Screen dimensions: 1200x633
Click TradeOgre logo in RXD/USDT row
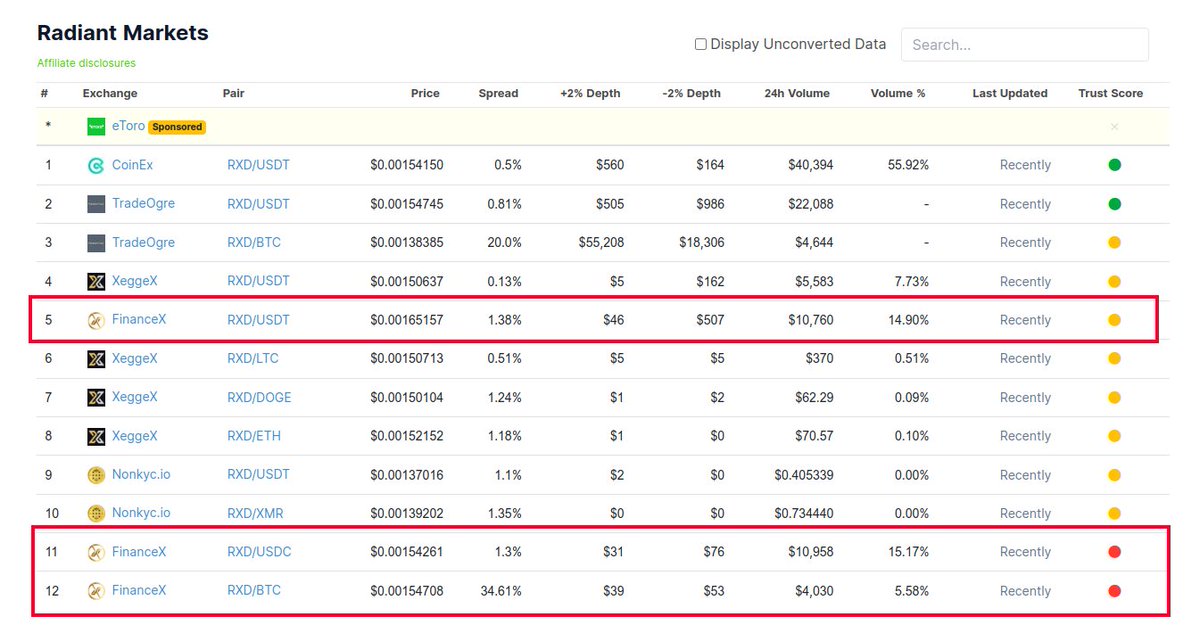96,204
